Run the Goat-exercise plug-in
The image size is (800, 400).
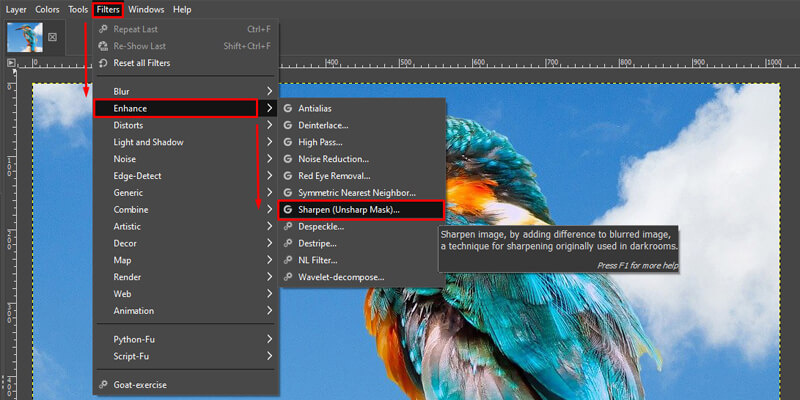pyautogui.click(x=186, y=385)
